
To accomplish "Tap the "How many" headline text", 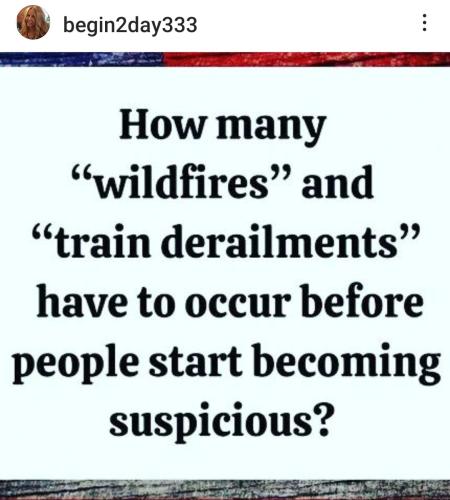I will click(x=222, y=127).
